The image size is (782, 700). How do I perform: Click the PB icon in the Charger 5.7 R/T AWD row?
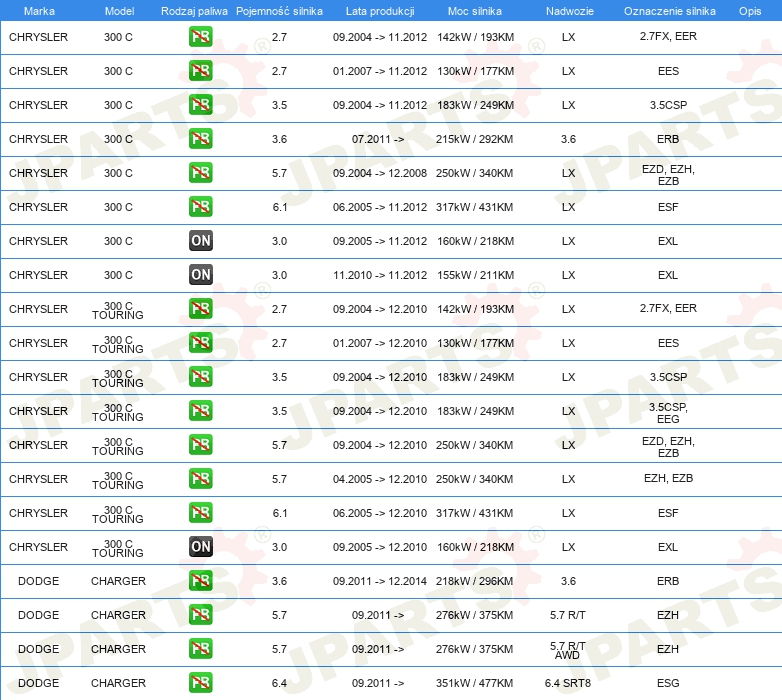[200, 649]
